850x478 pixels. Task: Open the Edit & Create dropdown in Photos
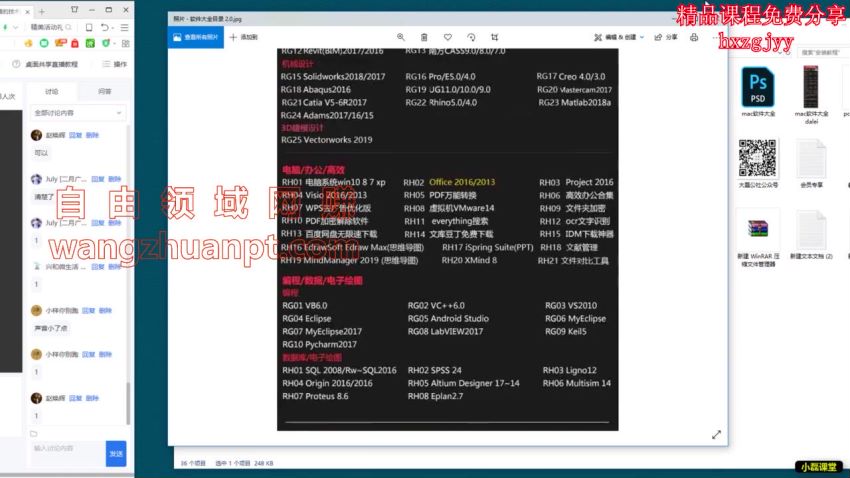pyautogui.click(x=619, y=37)
